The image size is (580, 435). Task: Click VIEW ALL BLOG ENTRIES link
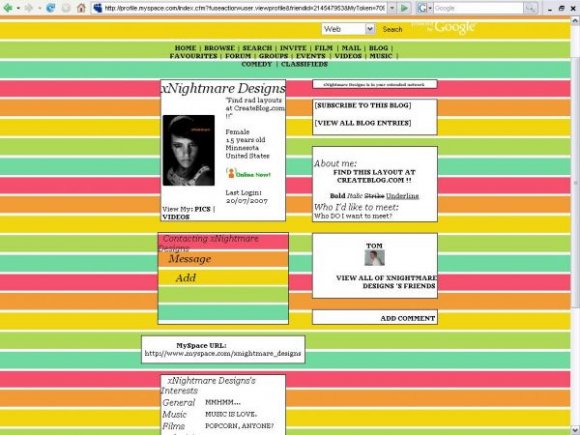363,123
